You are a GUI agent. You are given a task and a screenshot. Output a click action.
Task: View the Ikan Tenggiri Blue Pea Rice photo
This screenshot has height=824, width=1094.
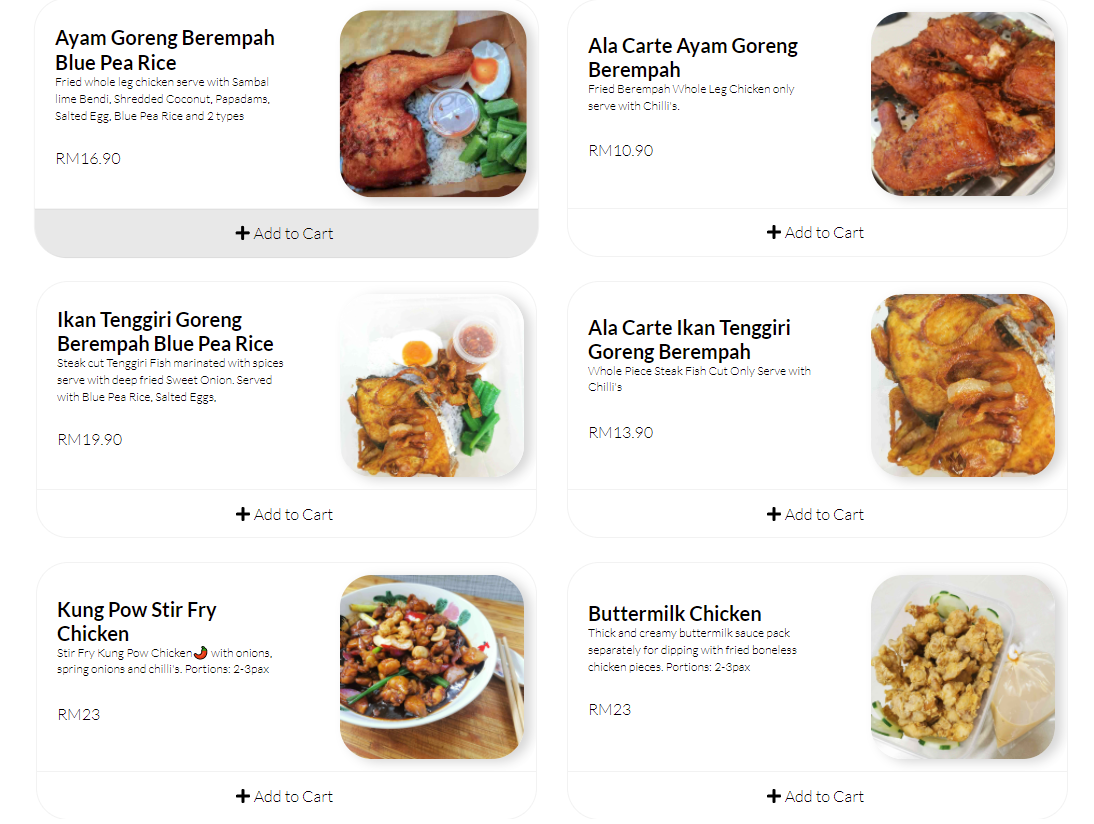433,385
